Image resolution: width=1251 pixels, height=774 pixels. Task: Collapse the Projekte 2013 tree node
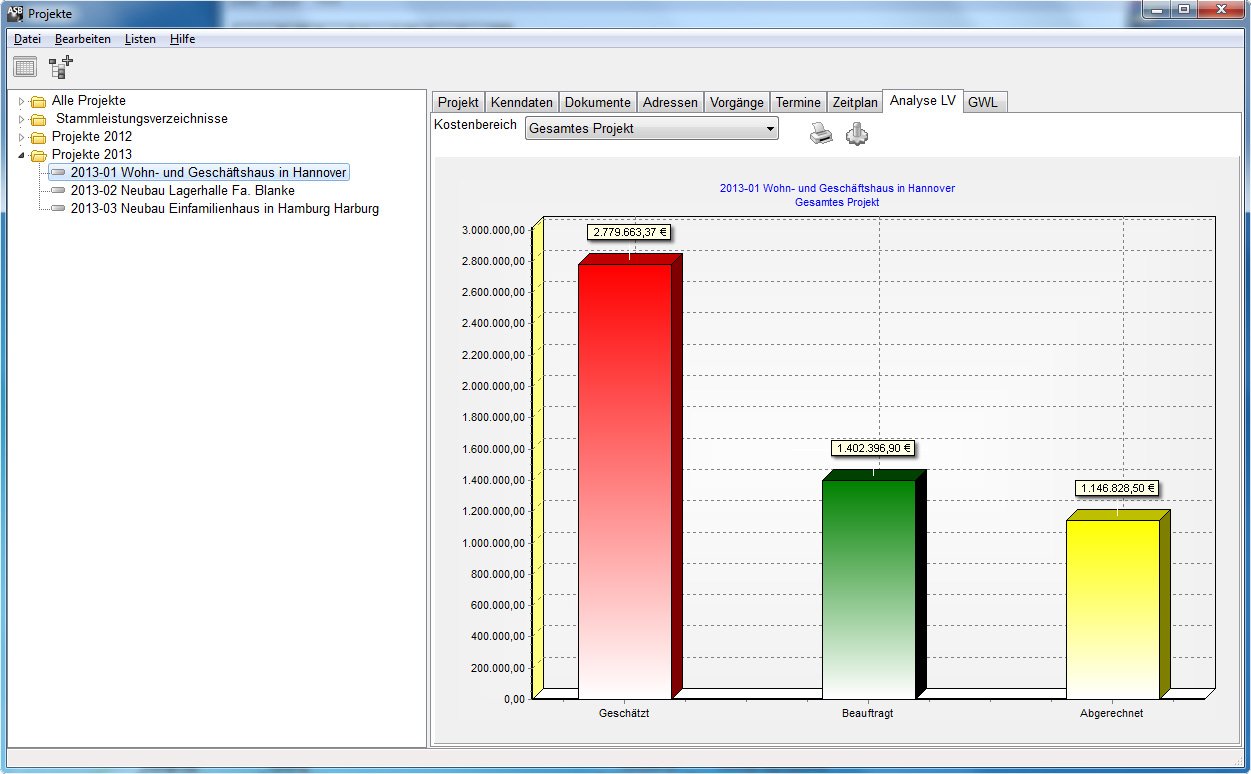coord(21,155)
